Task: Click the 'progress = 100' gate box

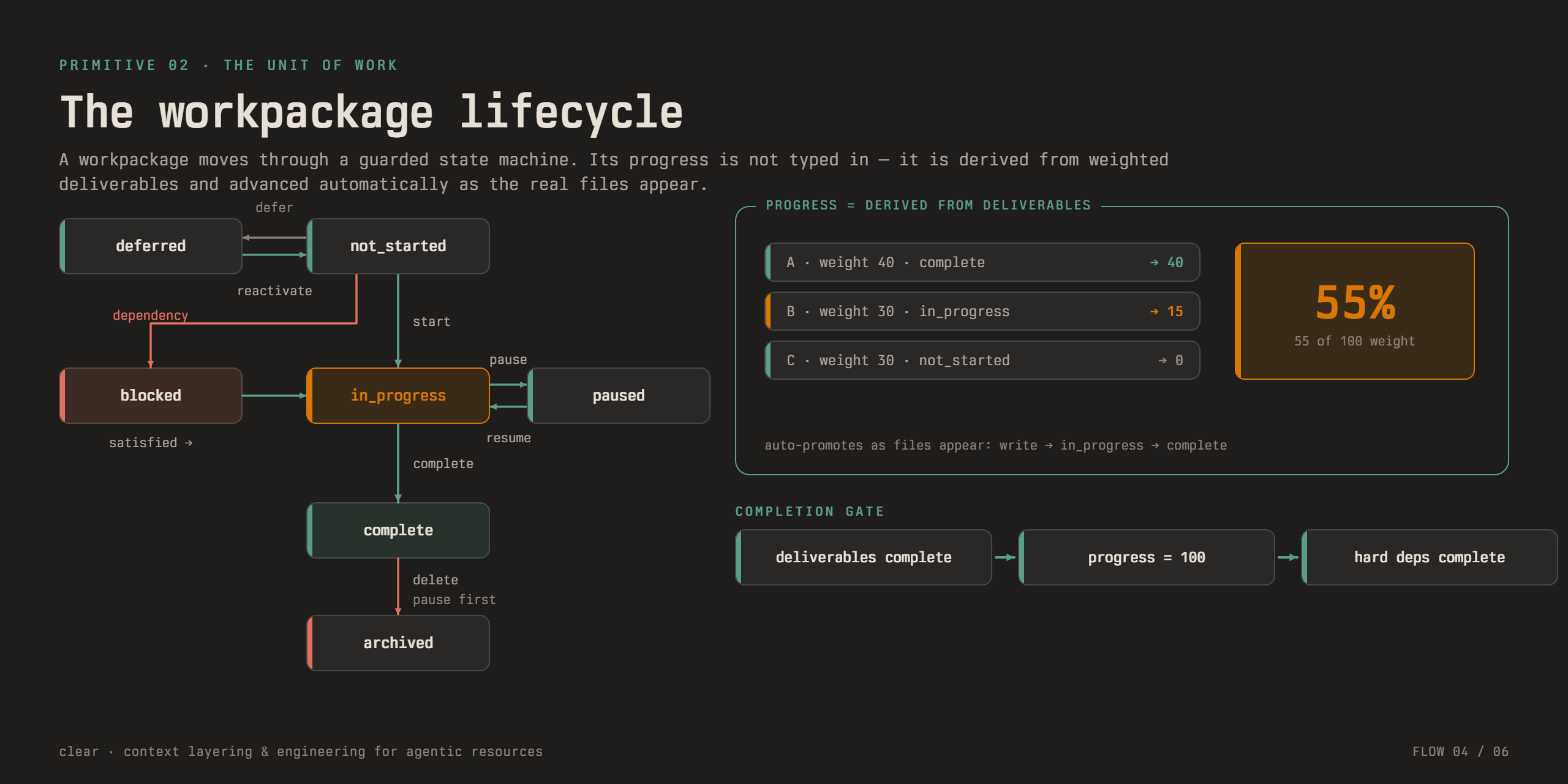Action: [x=1147, y=557]
